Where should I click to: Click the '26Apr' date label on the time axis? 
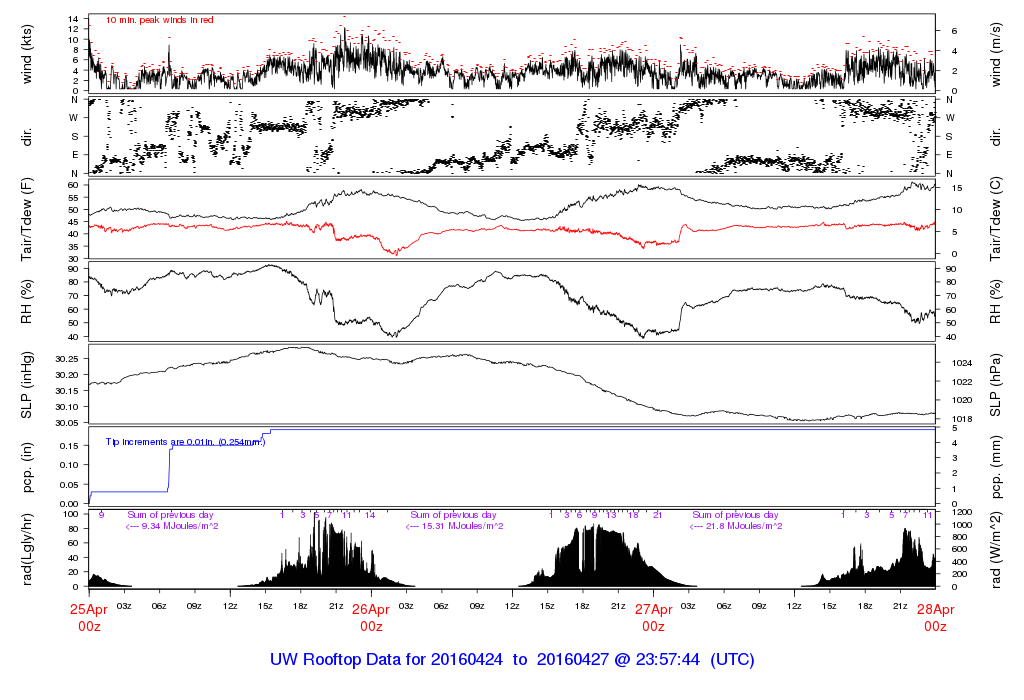(371, 609)
